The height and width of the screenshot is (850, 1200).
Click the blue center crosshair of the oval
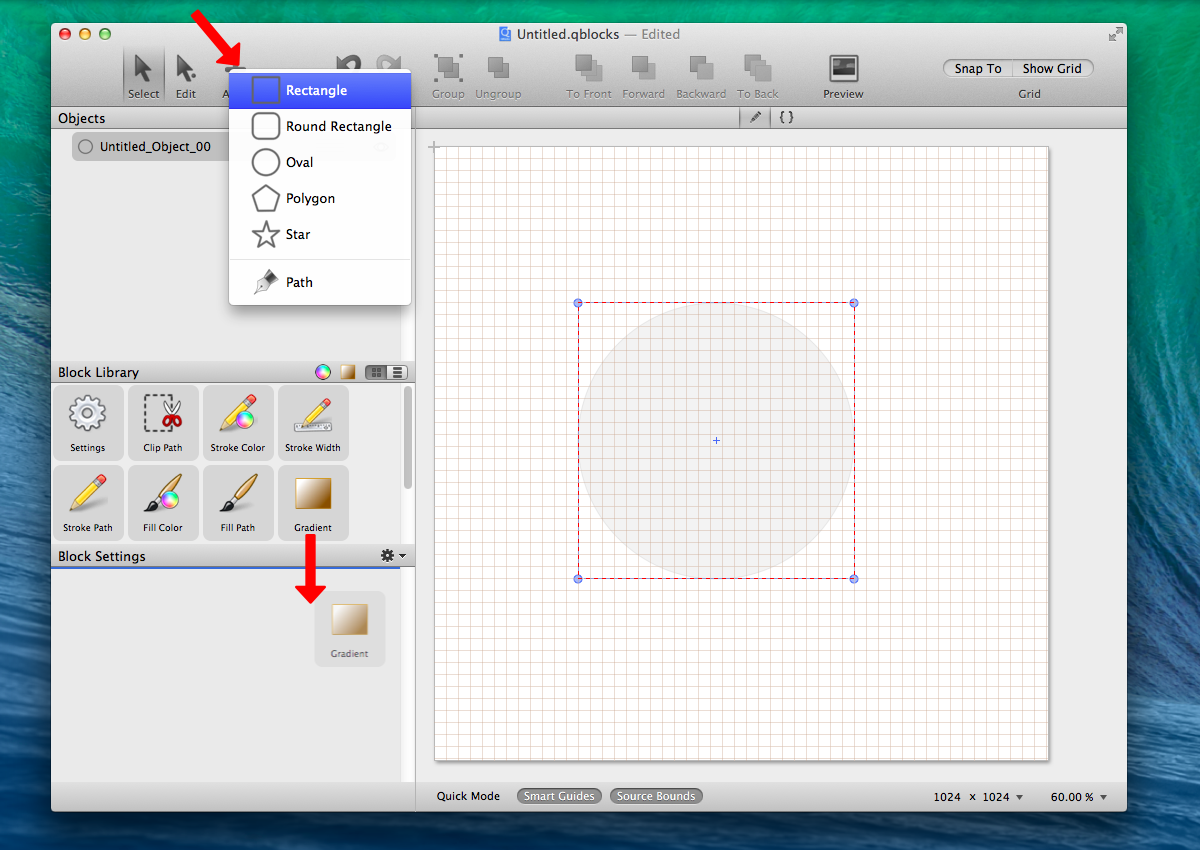pos(716,441)
